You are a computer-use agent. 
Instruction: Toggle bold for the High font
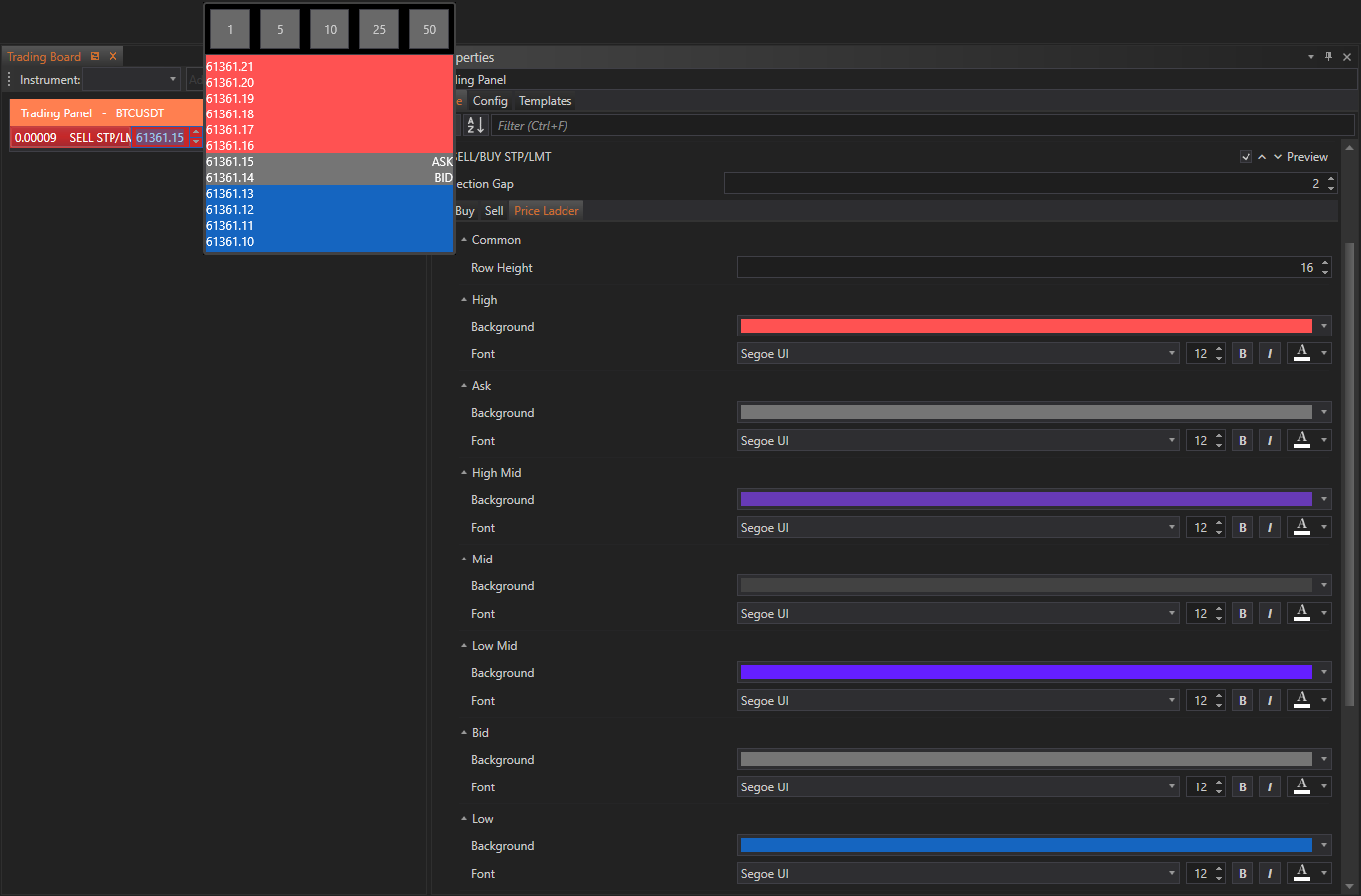click(1242, 354)
